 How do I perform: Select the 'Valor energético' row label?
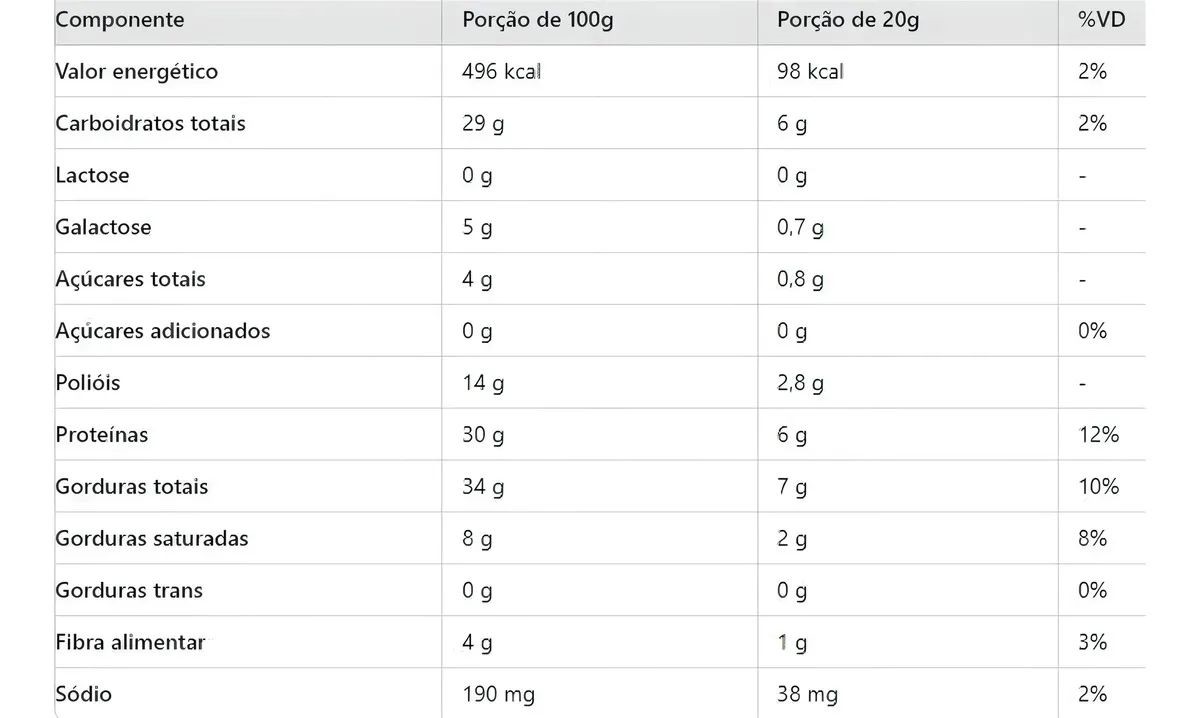137,72
